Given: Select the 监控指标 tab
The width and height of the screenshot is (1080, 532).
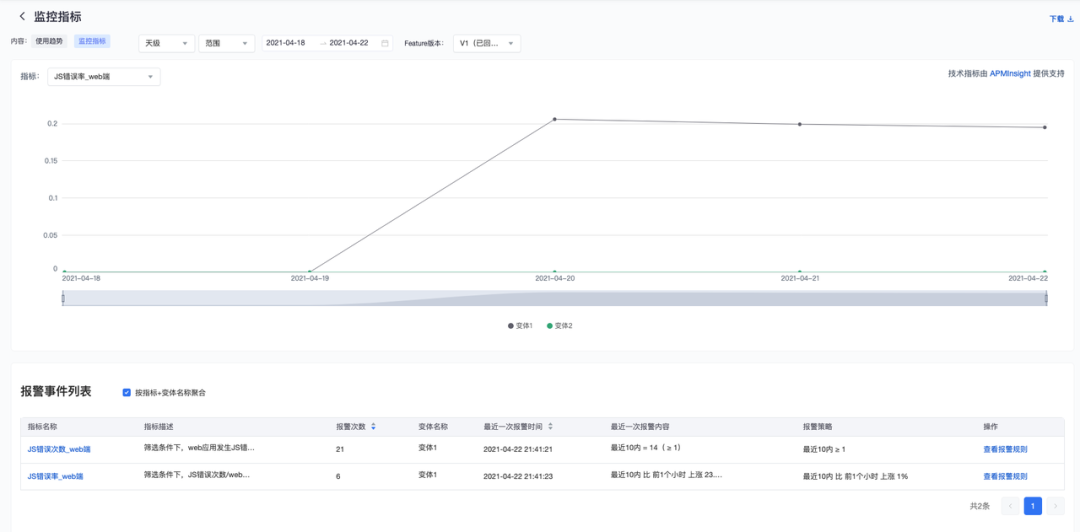Looking at the screenshot, I should pos(92,42).
